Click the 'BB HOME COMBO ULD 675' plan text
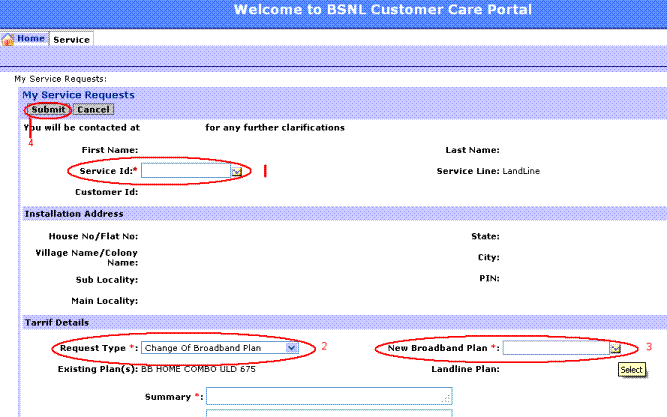667x417 pixels. (198, 369)
